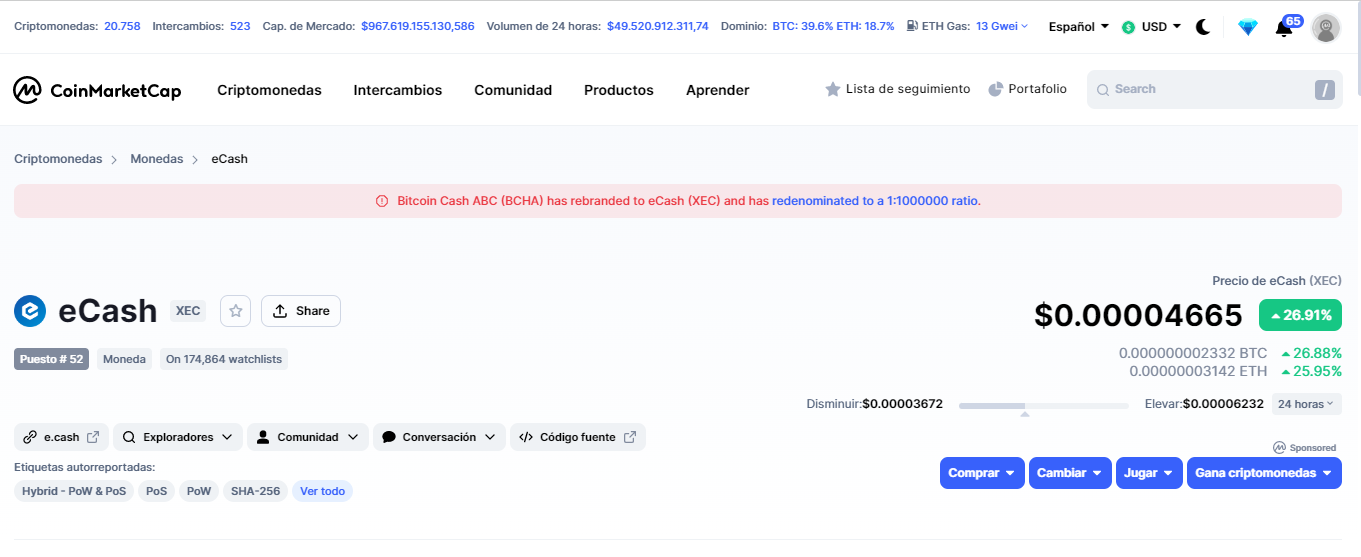Open the user profile avatar
1361x557 pixels.
click(1326, 28)
